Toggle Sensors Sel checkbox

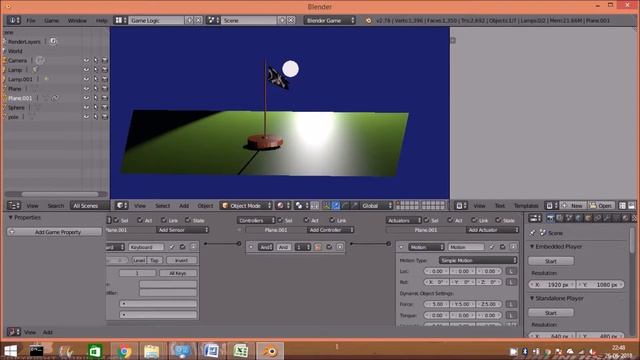point(116,220)
